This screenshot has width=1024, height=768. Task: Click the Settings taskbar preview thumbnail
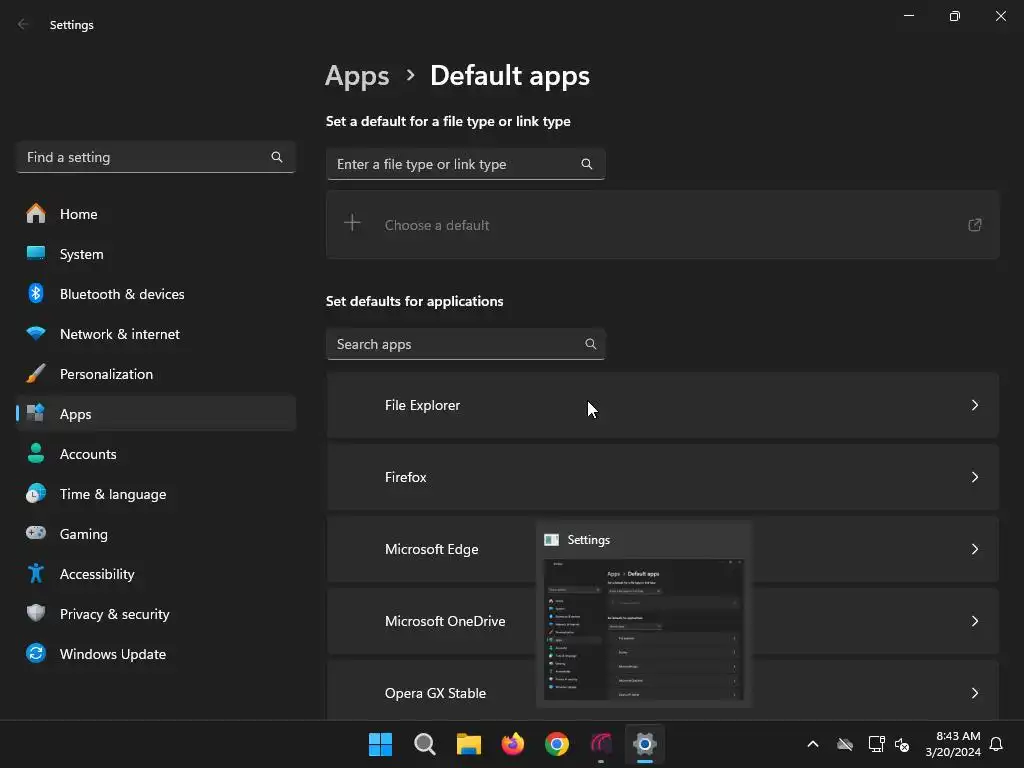point(643,629)
